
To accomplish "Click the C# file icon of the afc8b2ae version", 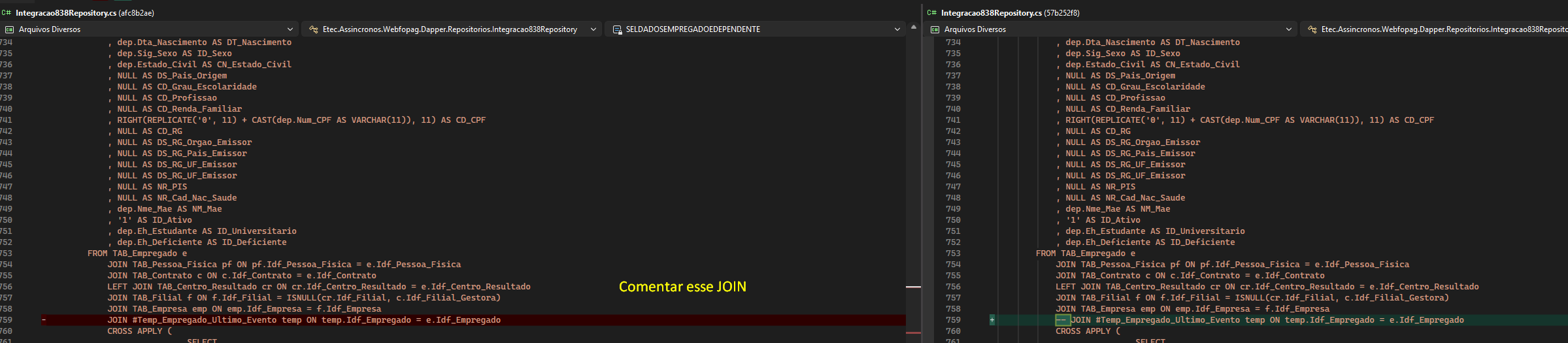I will click(x=7, y=12).
